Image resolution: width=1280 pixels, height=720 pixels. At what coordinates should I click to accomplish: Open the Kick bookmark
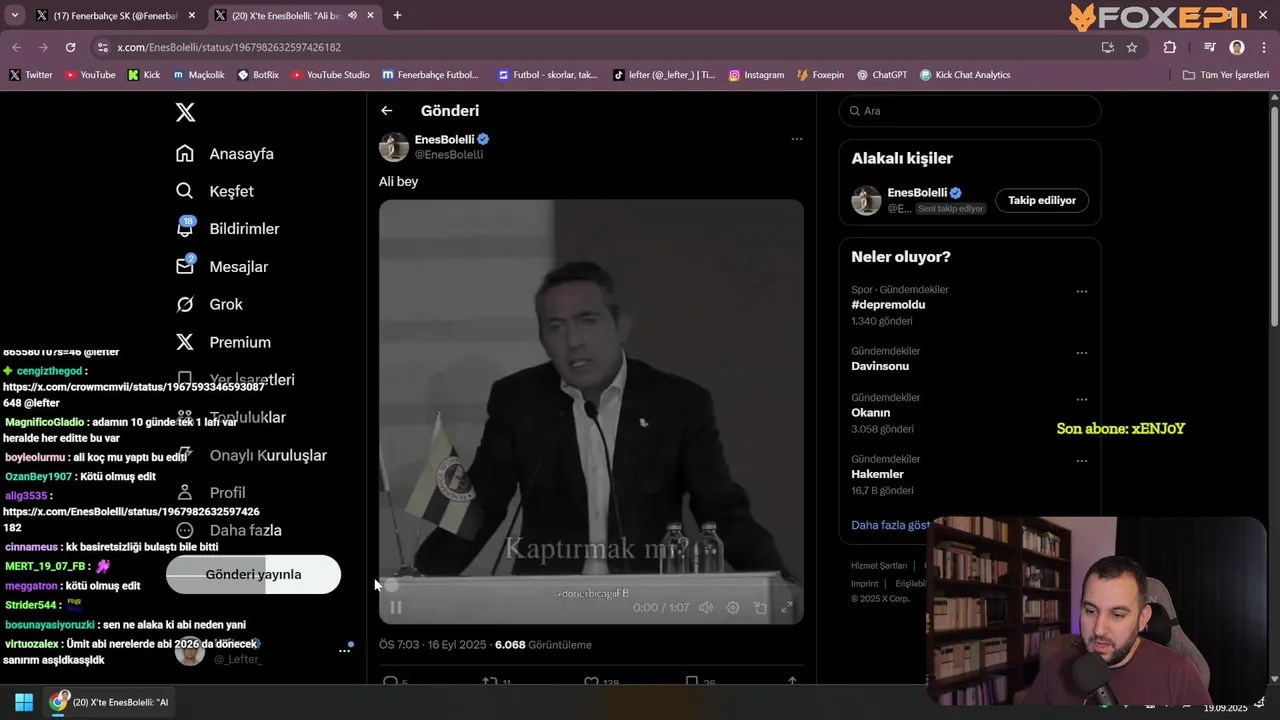click(x=144, y=75)
